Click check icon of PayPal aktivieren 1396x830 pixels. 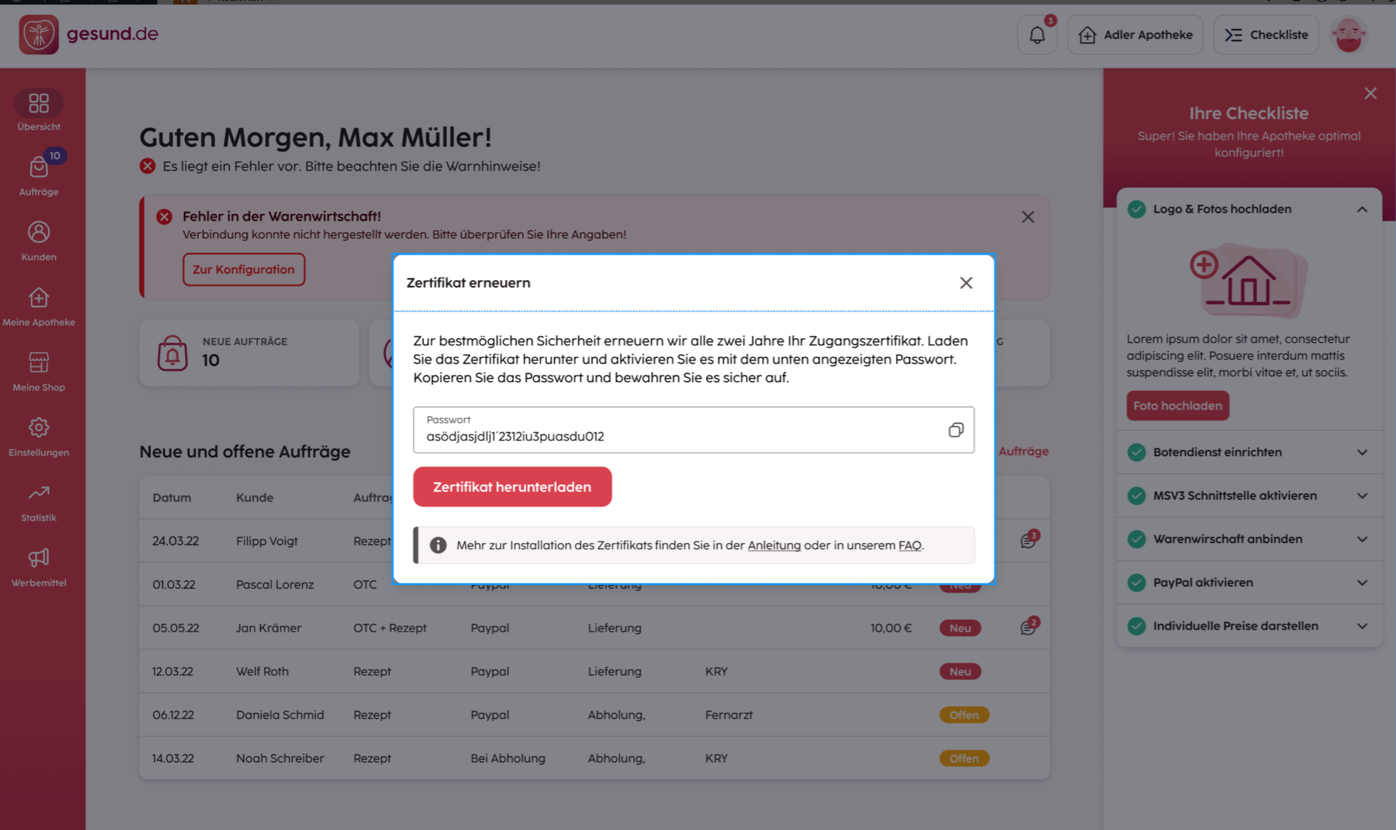1136,582
